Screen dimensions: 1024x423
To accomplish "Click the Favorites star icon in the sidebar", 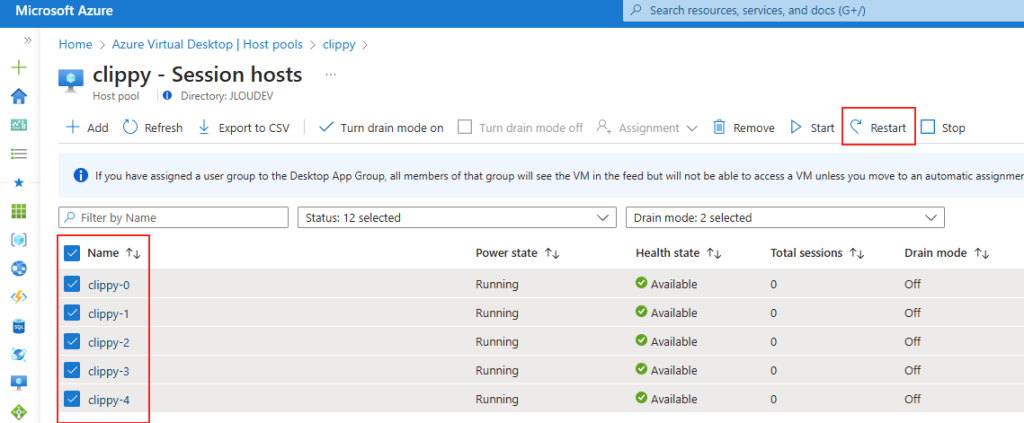I will (19, 183).
